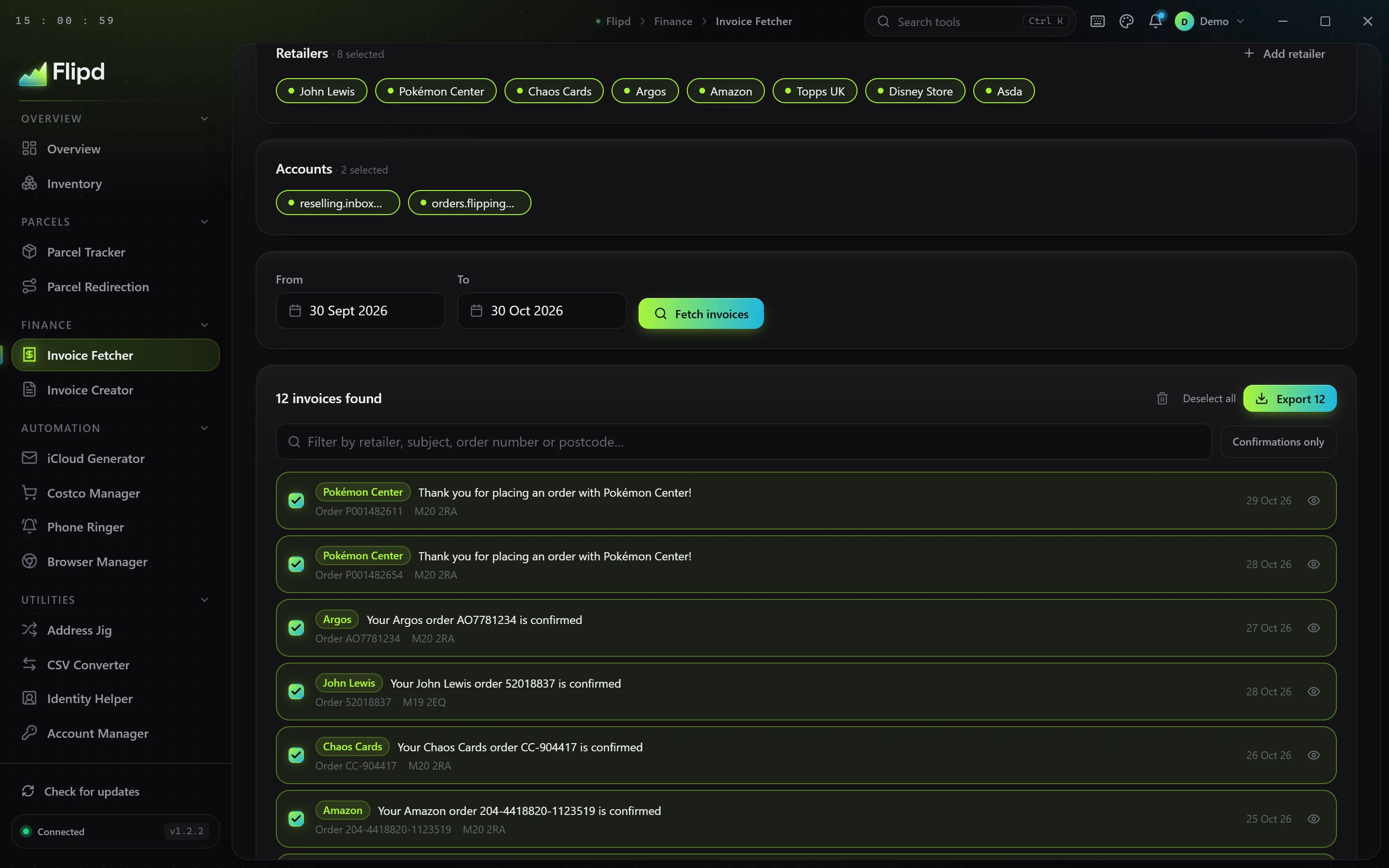The image size is (1389, 868).
Task: Click the Inventory boxes icon
Action: click(x=29, y=183)
